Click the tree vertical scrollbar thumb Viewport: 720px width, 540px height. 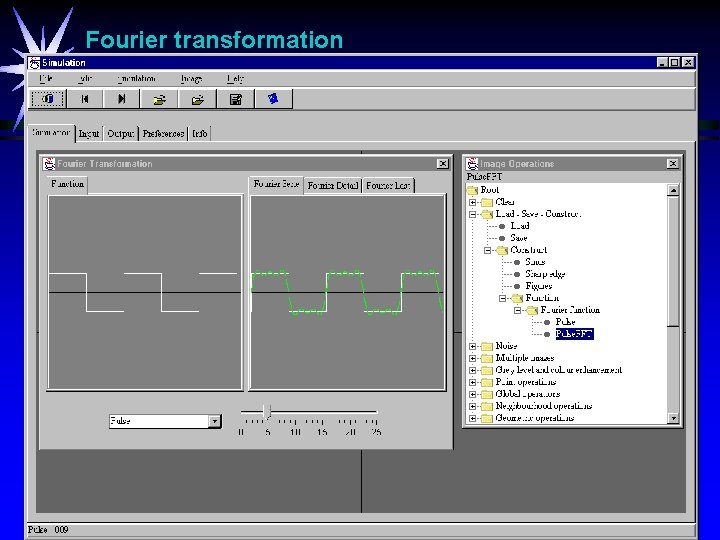tap(673, 261)
